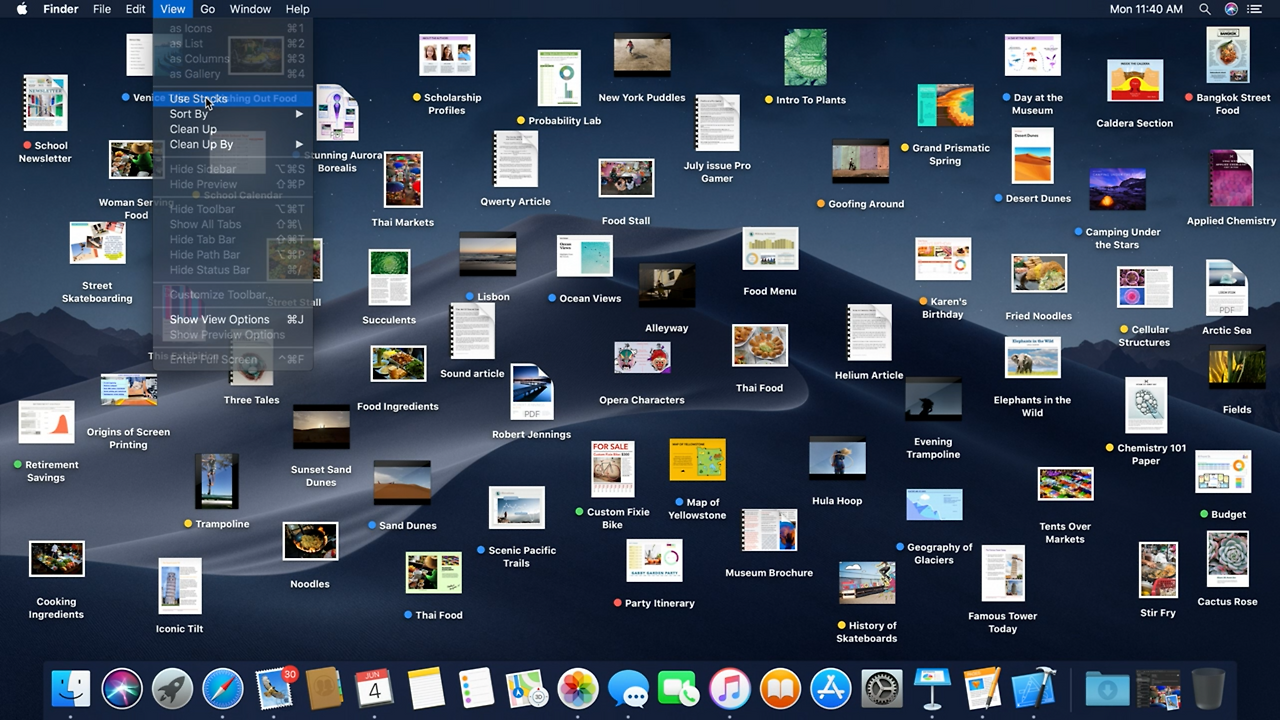Image resolution: width=1280 pixels, height=720 pixels.
Task: Open Spotlight search in menu bar
Action: (x=1205, y=9)
